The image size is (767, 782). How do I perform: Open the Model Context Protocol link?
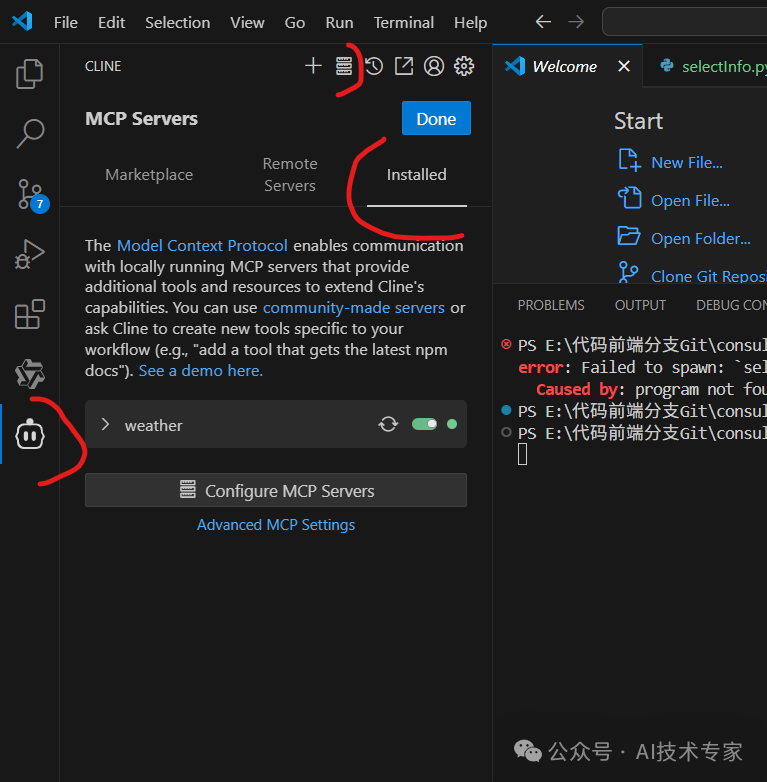[202, 245]
